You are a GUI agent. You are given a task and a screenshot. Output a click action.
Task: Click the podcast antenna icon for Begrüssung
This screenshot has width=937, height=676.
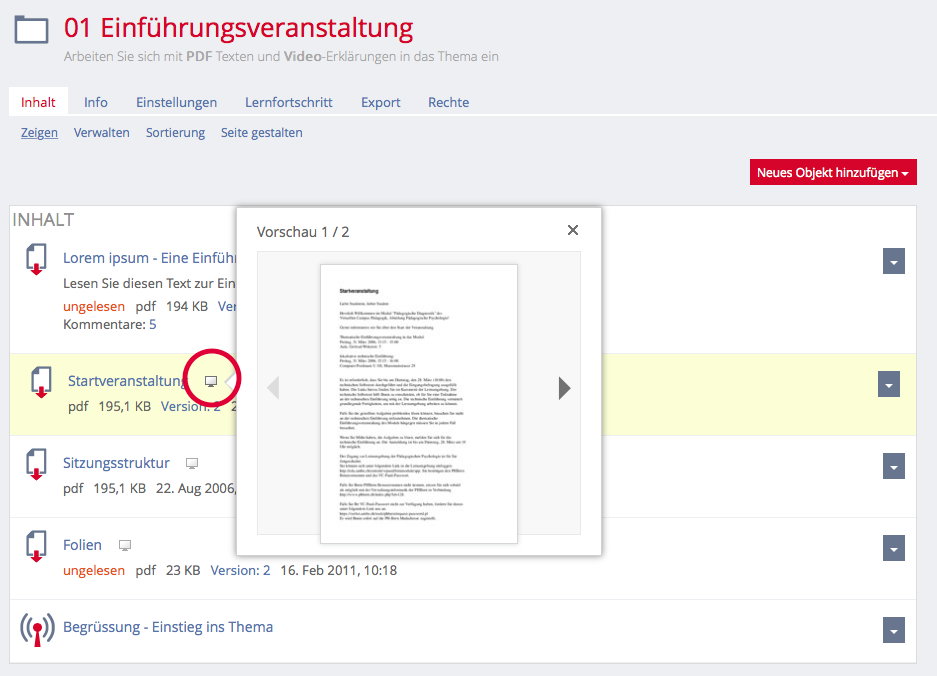37,629
